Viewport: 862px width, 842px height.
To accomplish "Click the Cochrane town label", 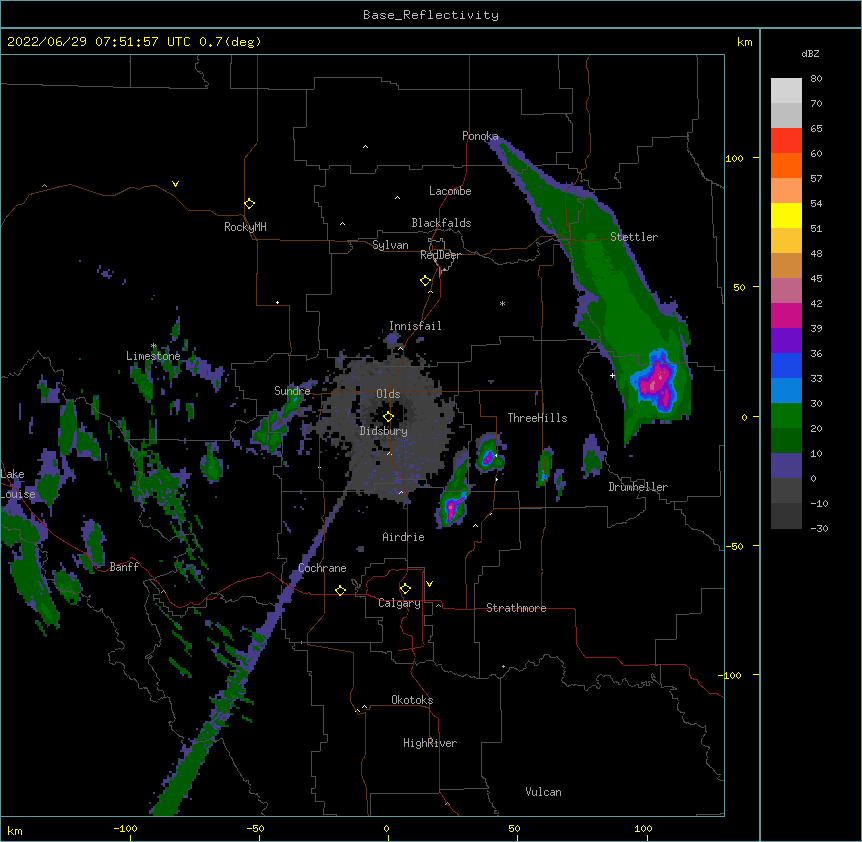I will pyautogui.click(x=322, y=568).
